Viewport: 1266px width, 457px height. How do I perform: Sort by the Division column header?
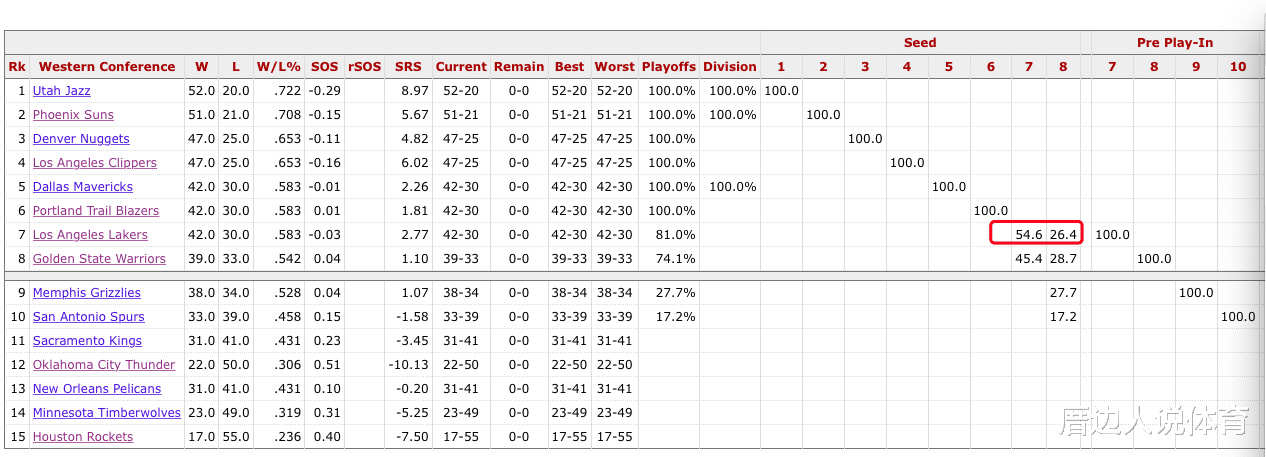tap(729, 67)
